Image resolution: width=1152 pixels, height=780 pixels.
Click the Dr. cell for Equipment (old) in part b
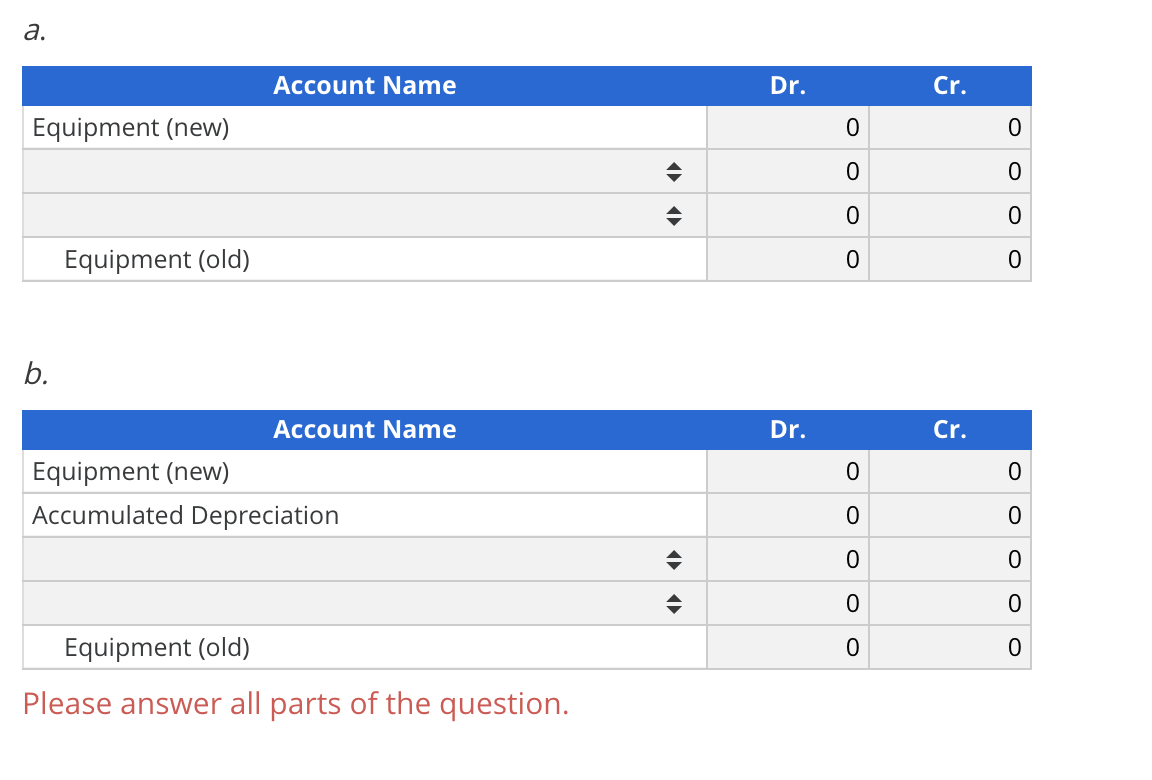coord(788,647)
